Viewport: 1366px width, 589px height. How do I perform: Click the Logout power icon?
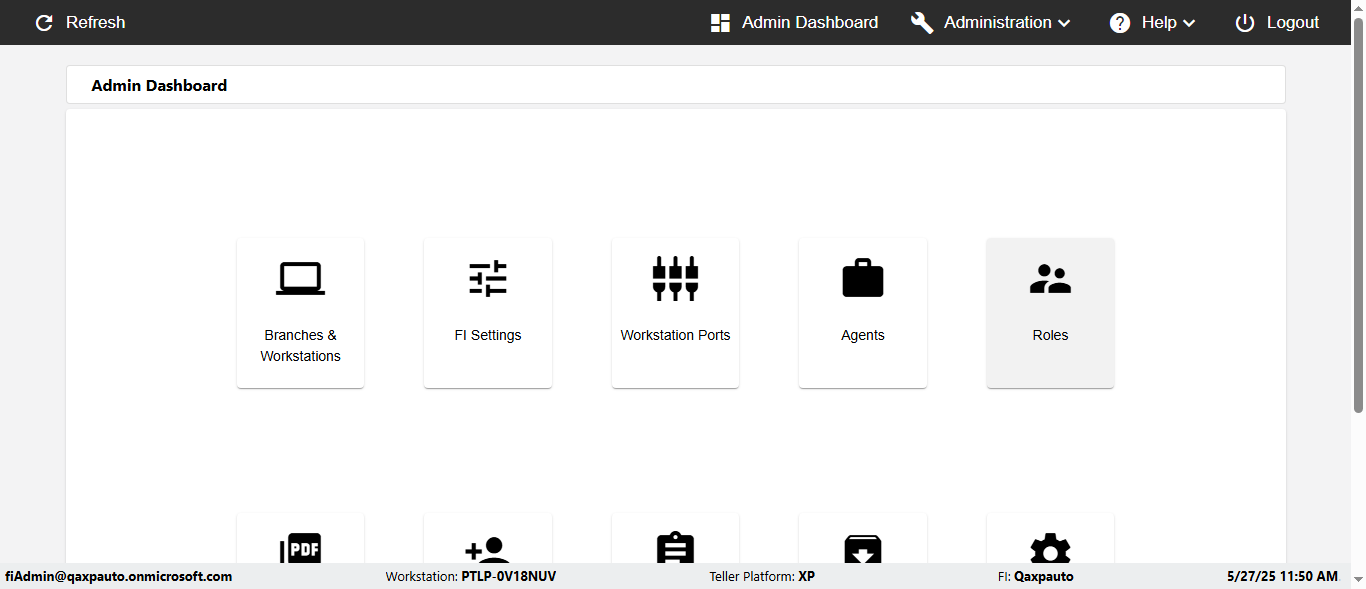(x=1244, y=23)
